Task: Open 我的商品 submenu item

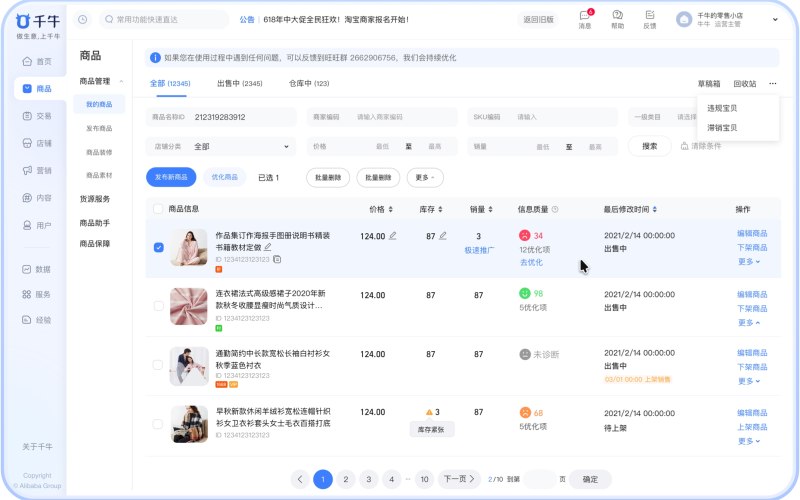Action: point(99,105)
